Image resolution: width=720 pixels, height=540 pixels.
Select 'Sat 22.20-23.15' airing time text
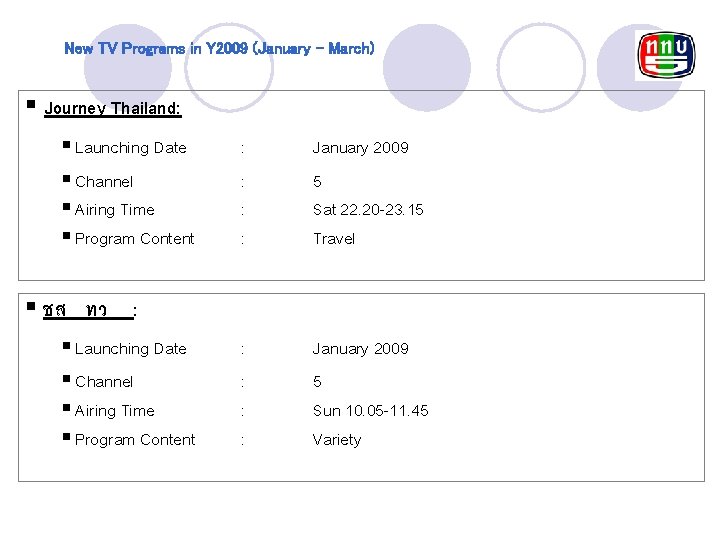[368, 210]
